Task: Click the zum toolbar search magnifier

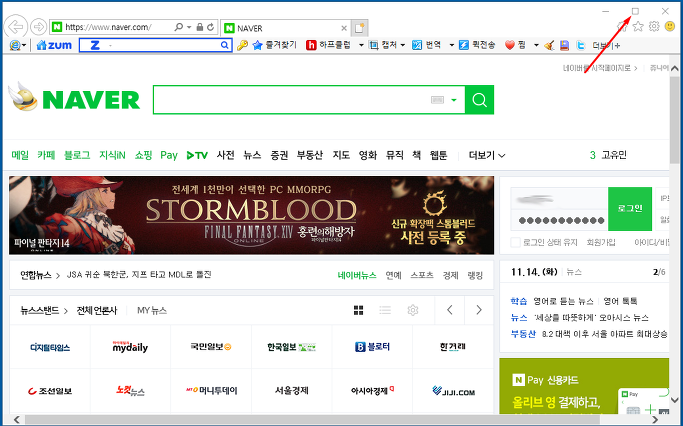Action: coord(224,45)
